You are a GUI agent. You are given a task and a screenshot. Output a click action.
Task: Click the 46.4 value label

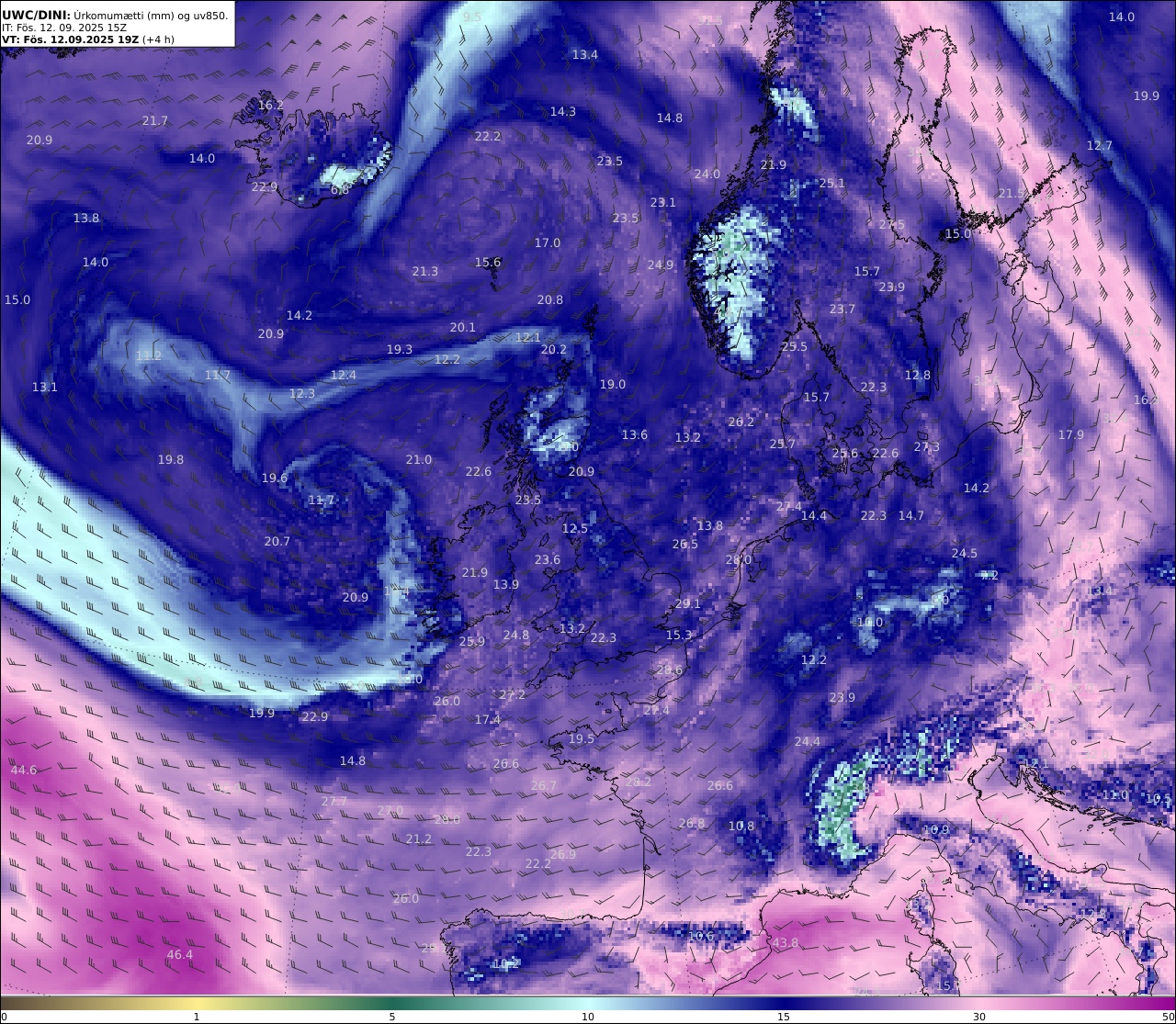coord(180,955)
